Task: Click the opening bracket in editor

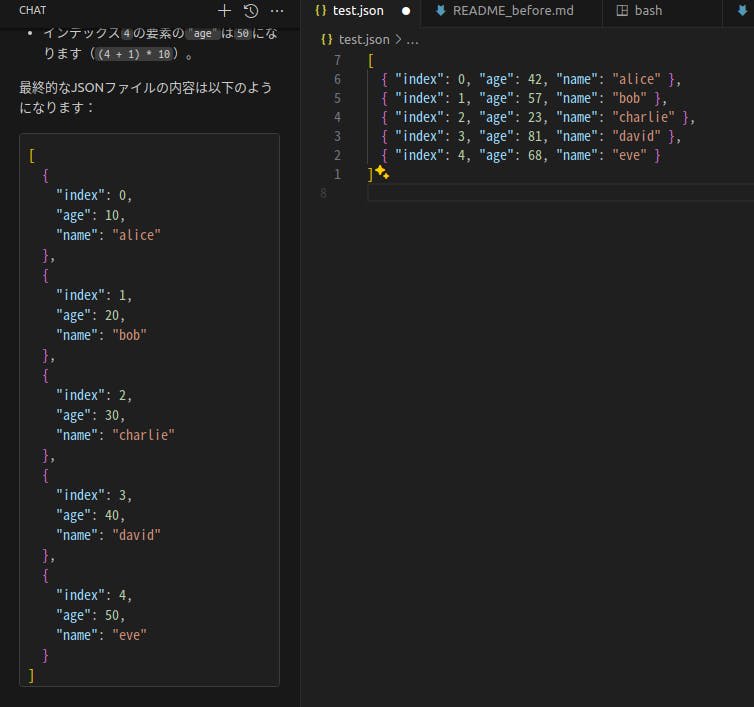Action: [370, 61]
